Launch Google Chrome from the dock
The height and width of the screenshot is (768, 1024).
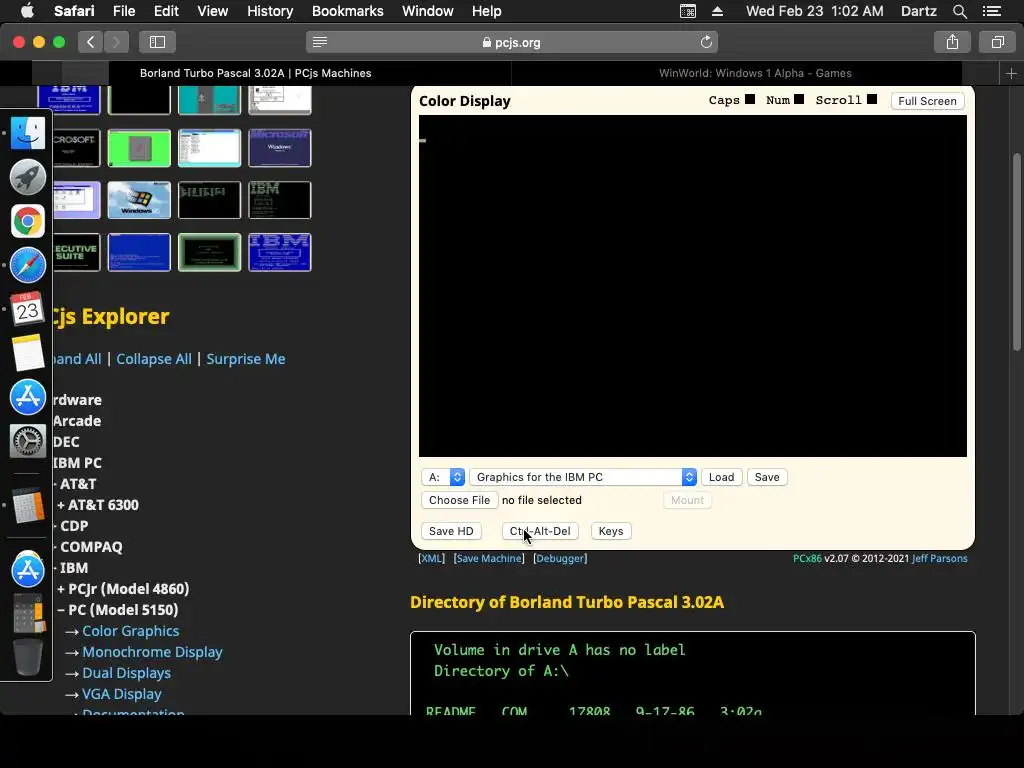pyautogui.click(x=27, y=221)
